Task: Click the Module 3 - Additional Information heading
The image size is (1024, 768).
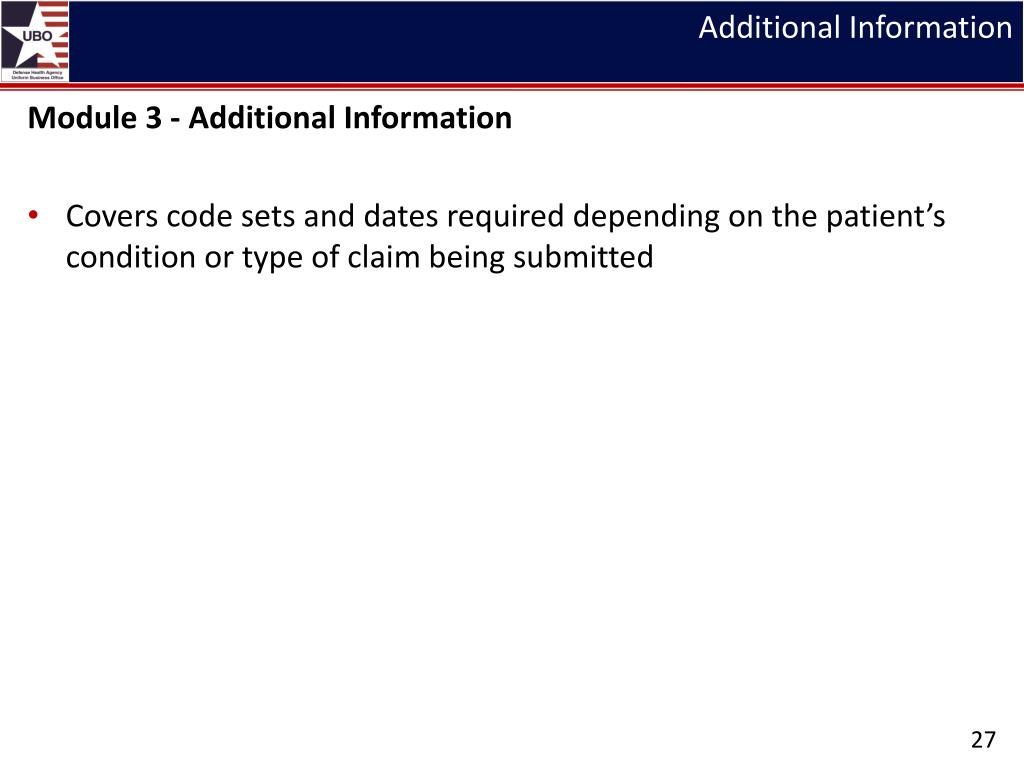Action: click(x=270, y=118)
